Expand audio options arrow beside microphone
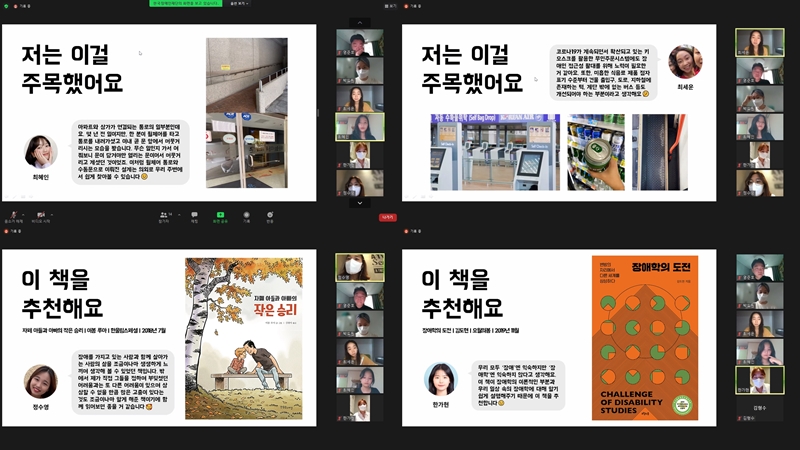The image size is (800, 450). (x=23, y=214)
